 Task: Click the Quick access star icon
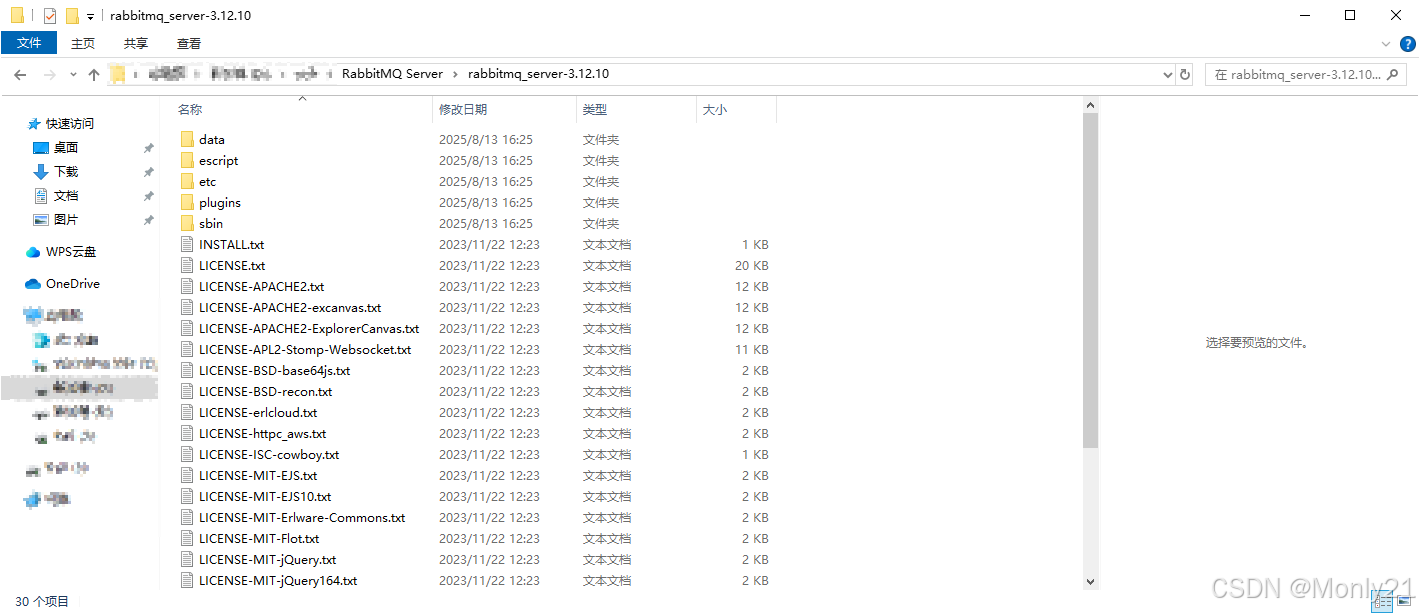coord(34,124)
